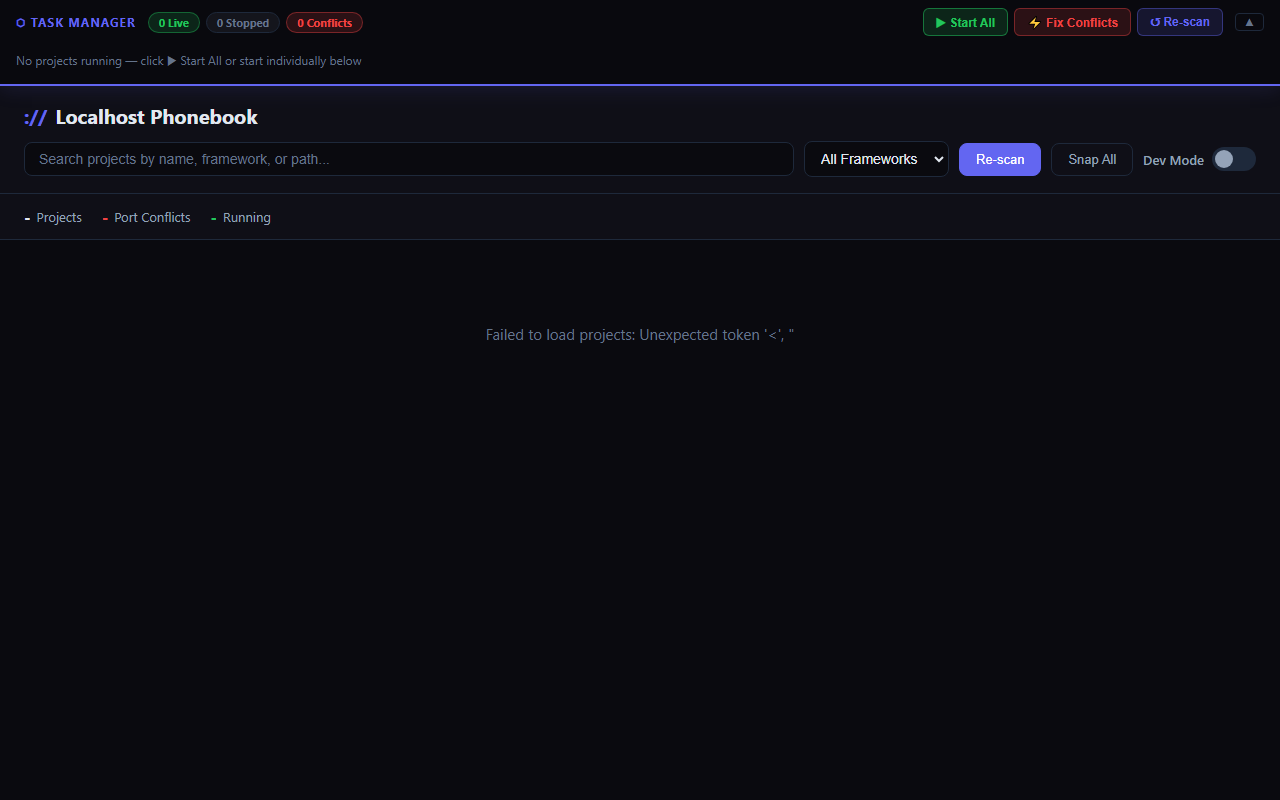This screenshot has width=1280, height=800.
Task: Toggle the Dev Mode switch on
Action: tap(1233, 159)
